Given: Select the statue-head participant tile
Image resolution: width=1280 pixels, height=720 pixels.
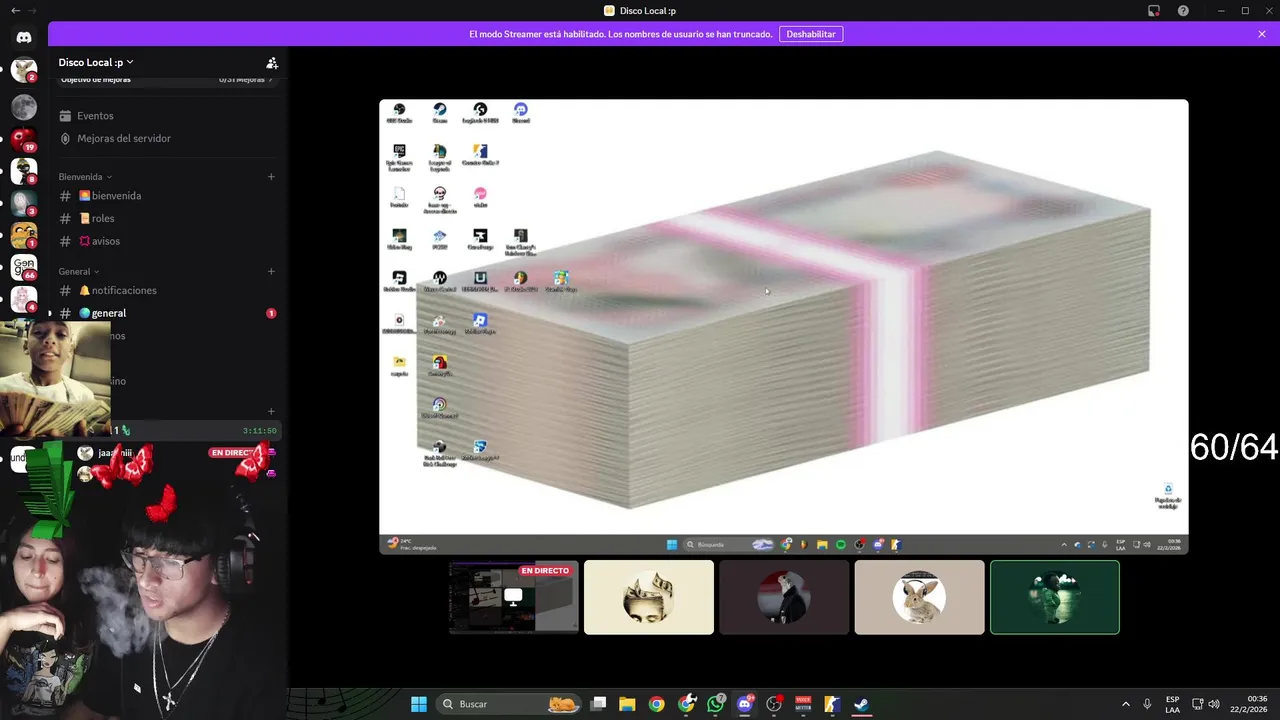Looking at the screenshot, I should tap(649, 597).
